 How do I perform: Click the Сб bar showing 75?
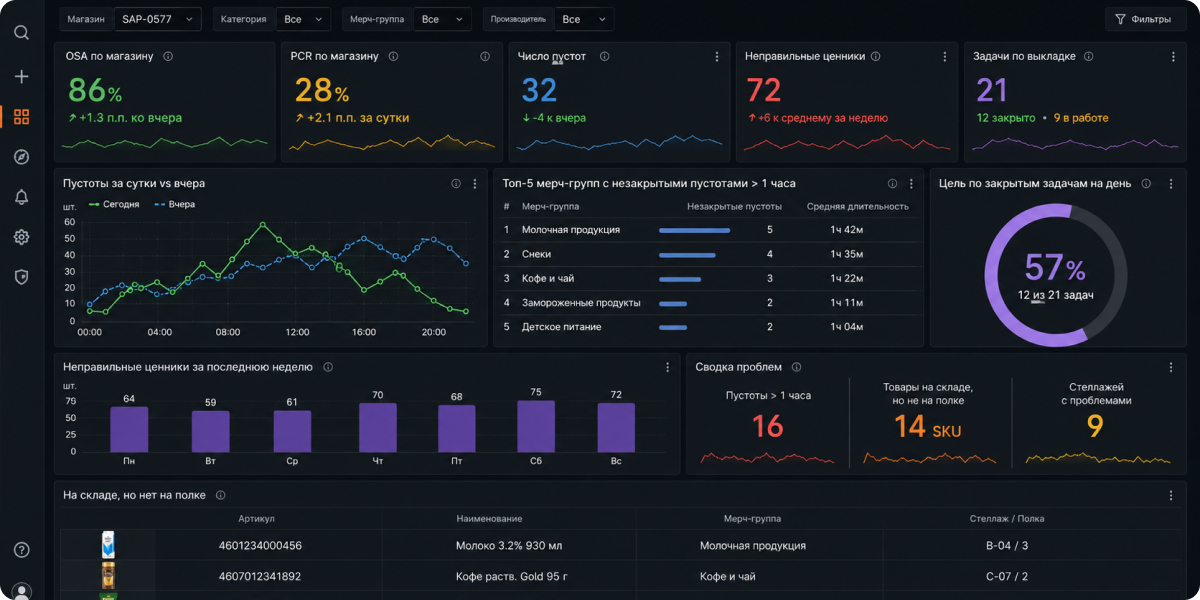click(536, 426)
